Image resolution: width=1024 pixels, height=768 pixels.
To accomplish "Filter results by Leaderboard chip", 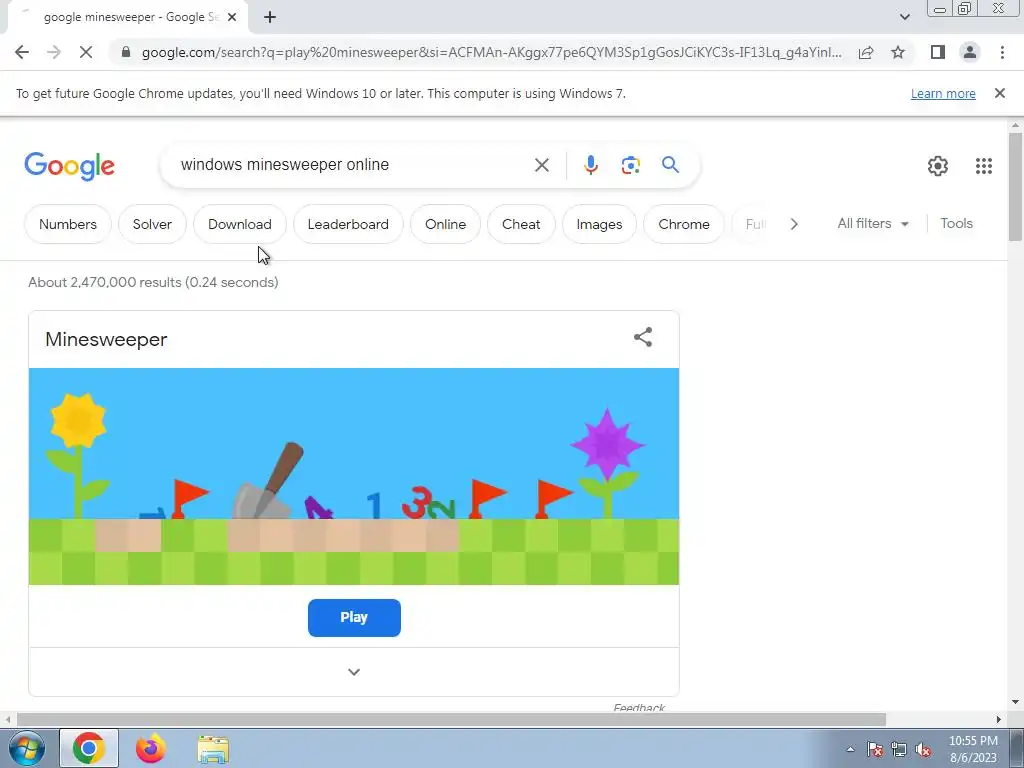I will (x=348, y=224).
